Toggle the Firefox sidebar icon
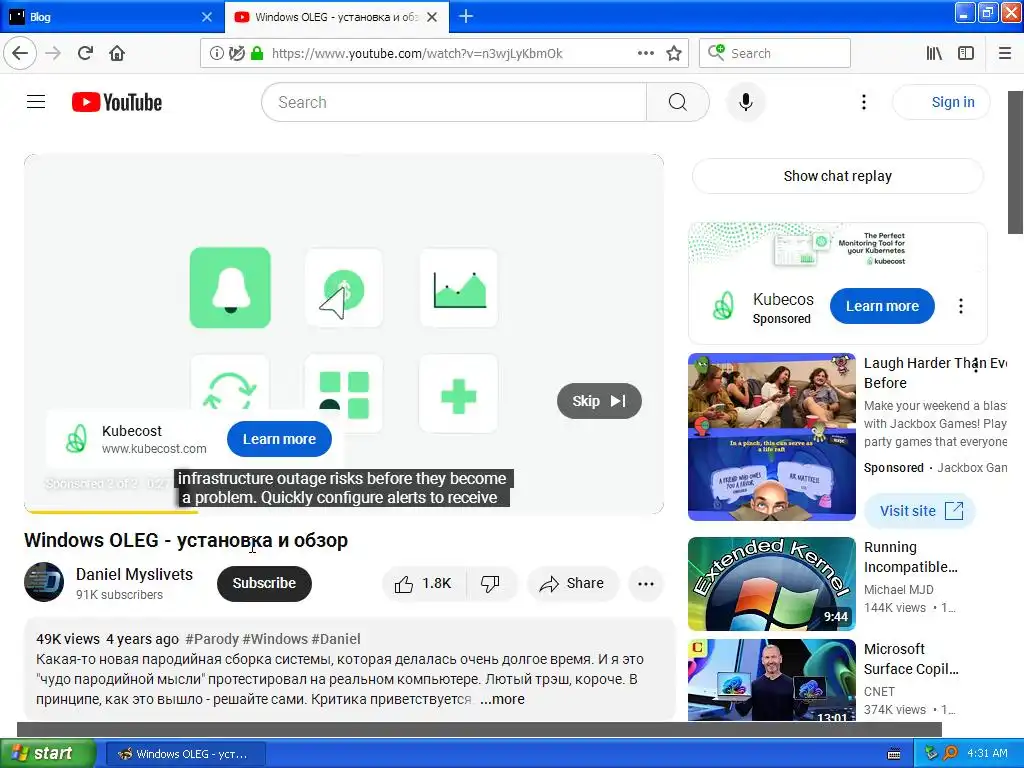The height and width of the screenshot is (768, 1024). [x=966, y=53]
